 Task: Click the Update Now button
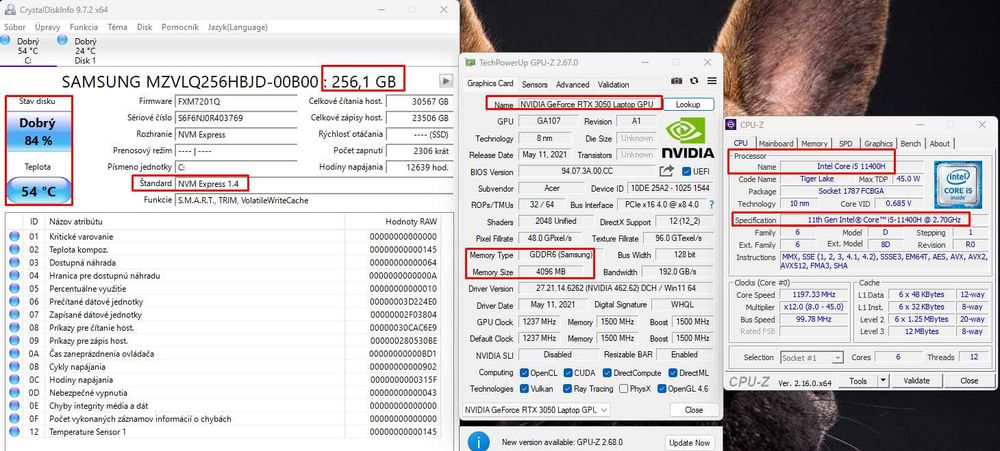click(689, 442)
